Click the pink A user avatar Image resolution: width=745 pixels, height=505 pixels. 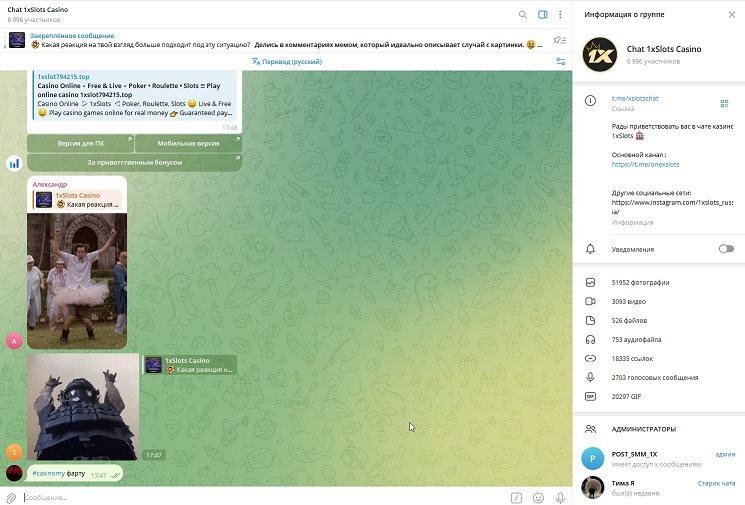coord(14,341)
